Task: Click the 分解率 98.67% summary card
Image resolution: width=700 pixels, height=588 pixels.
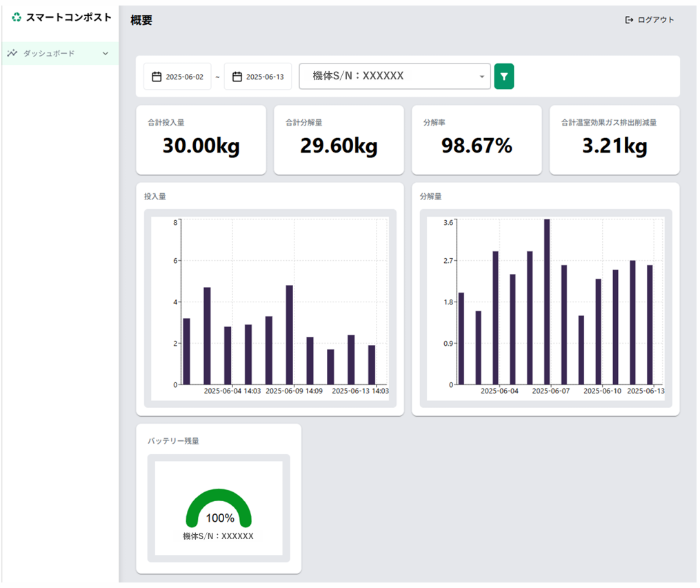Action: (476, 140)
